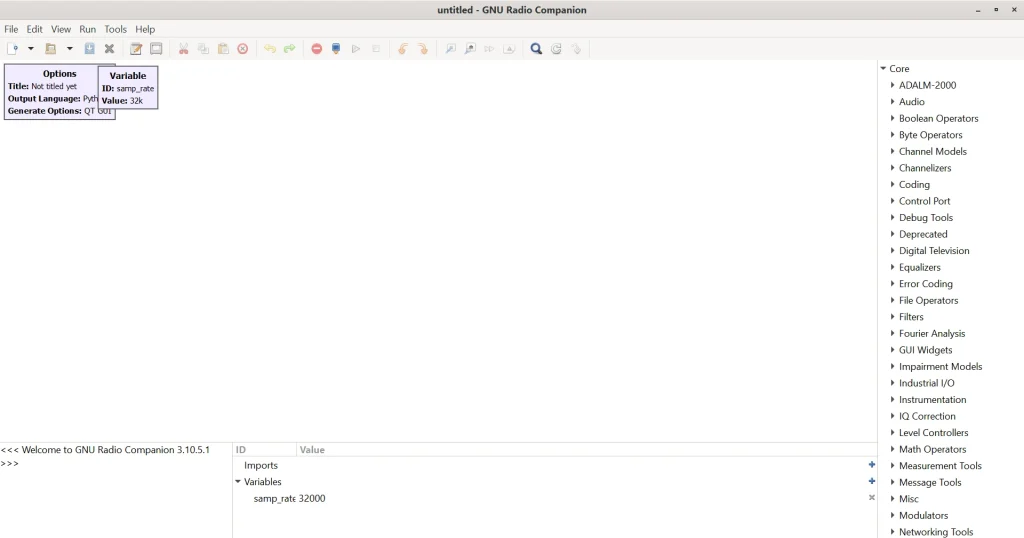Viewport: 1024px width, 538px height.
Task: Expand the ADALM-2000 category
Action: [x=892, y=85]
